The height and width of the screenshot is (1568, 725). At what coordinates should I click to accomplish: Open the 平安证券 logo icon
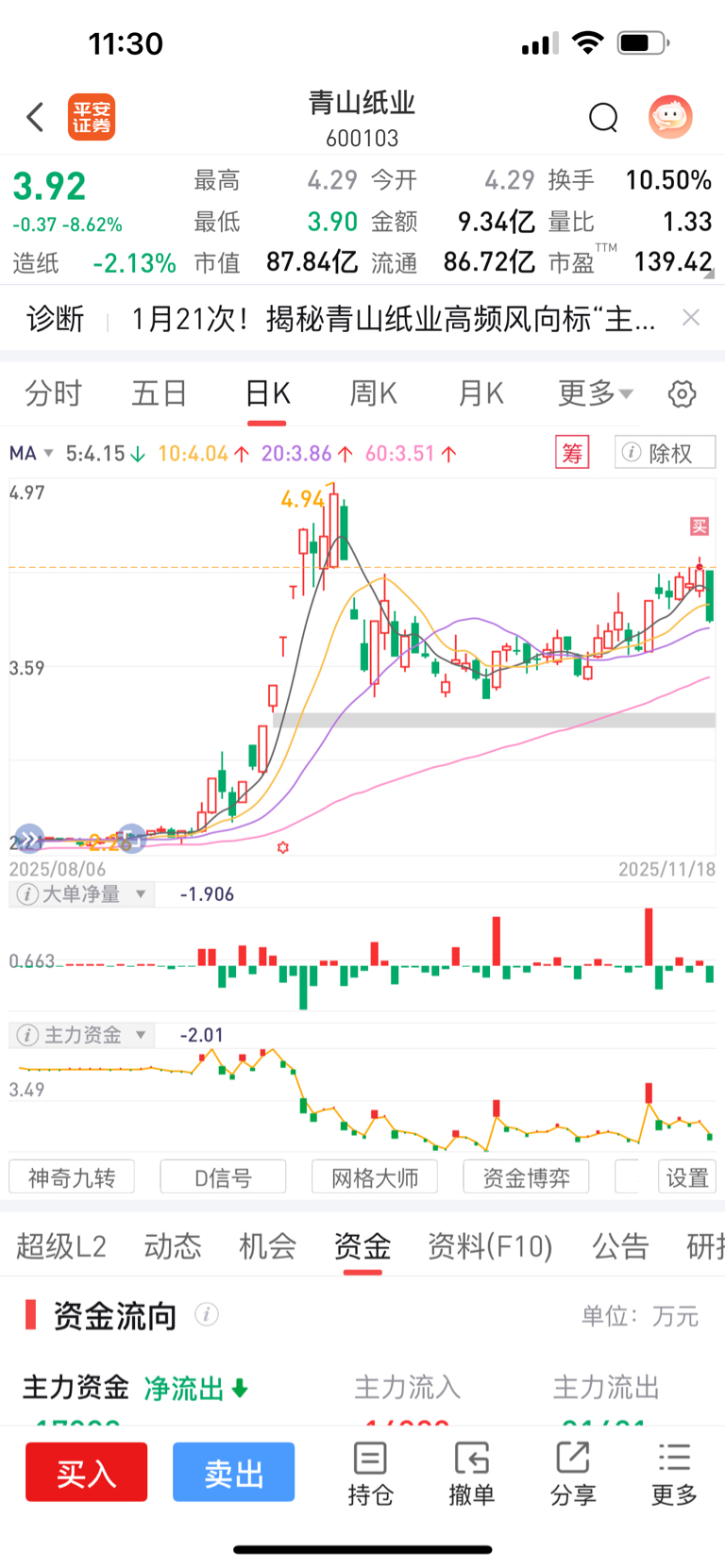(x=92, y=117)
